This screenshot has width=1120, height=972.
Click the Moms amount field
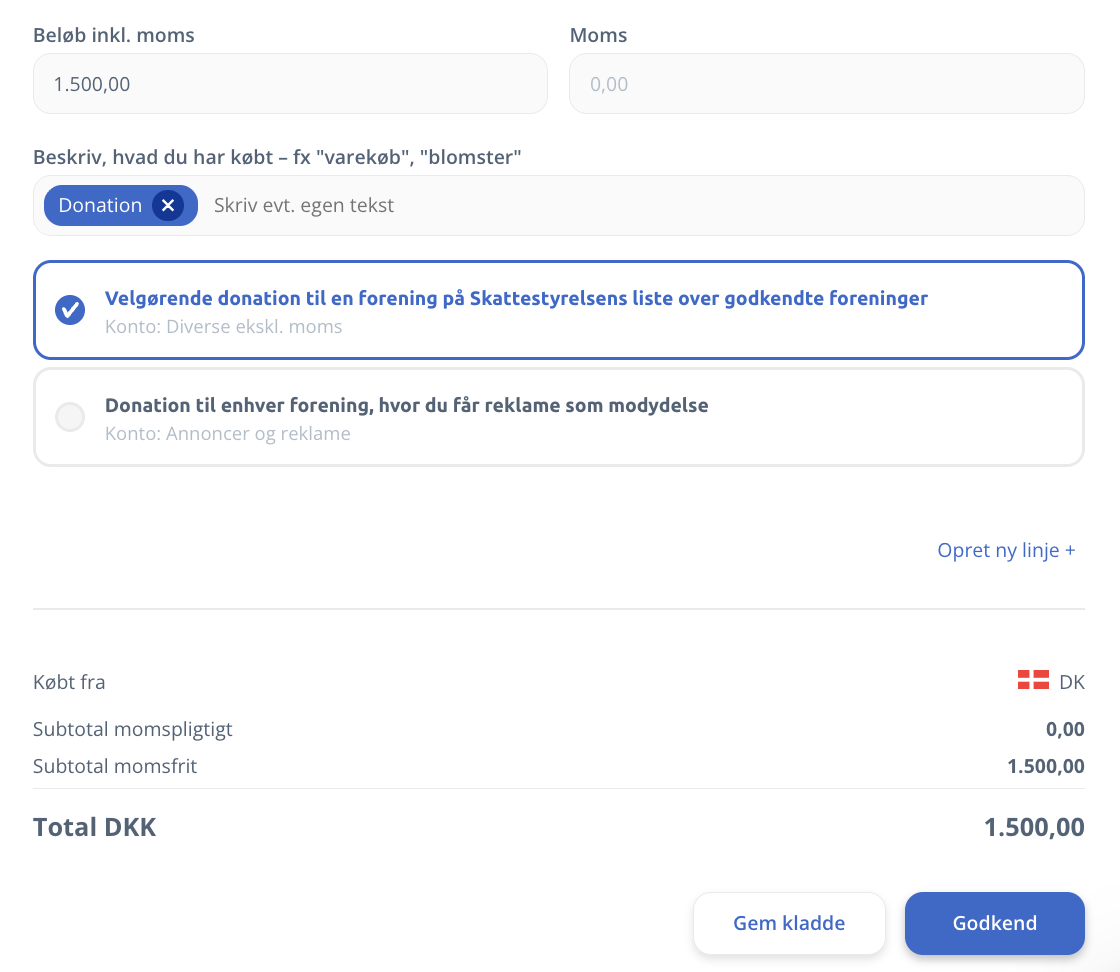[826, 83]
